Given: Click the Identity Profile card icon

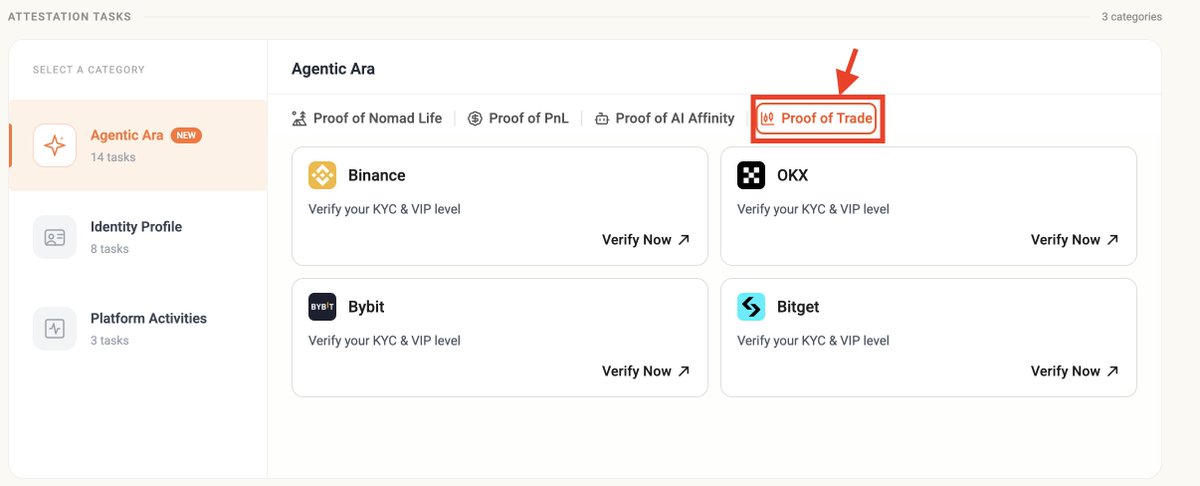Looking at the screenshot, I should (x=54, y=237).
